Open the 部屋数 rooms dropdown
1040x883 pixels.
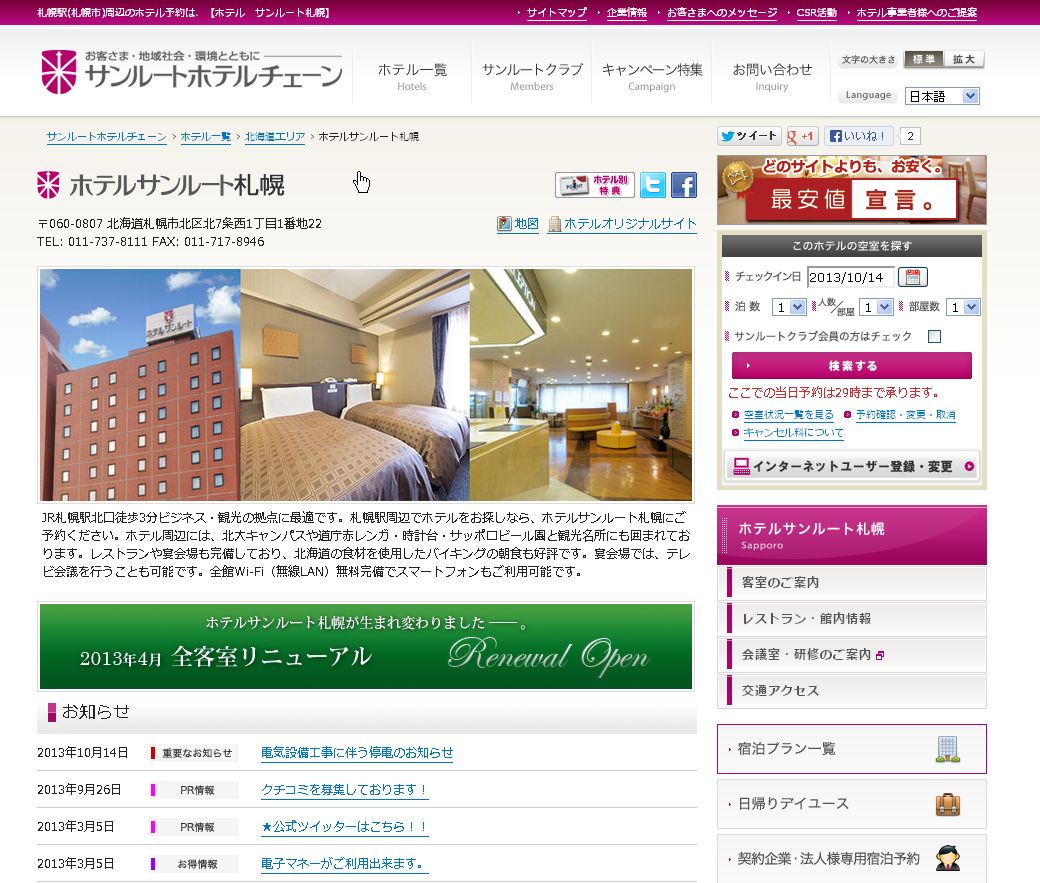coord(963,307)
